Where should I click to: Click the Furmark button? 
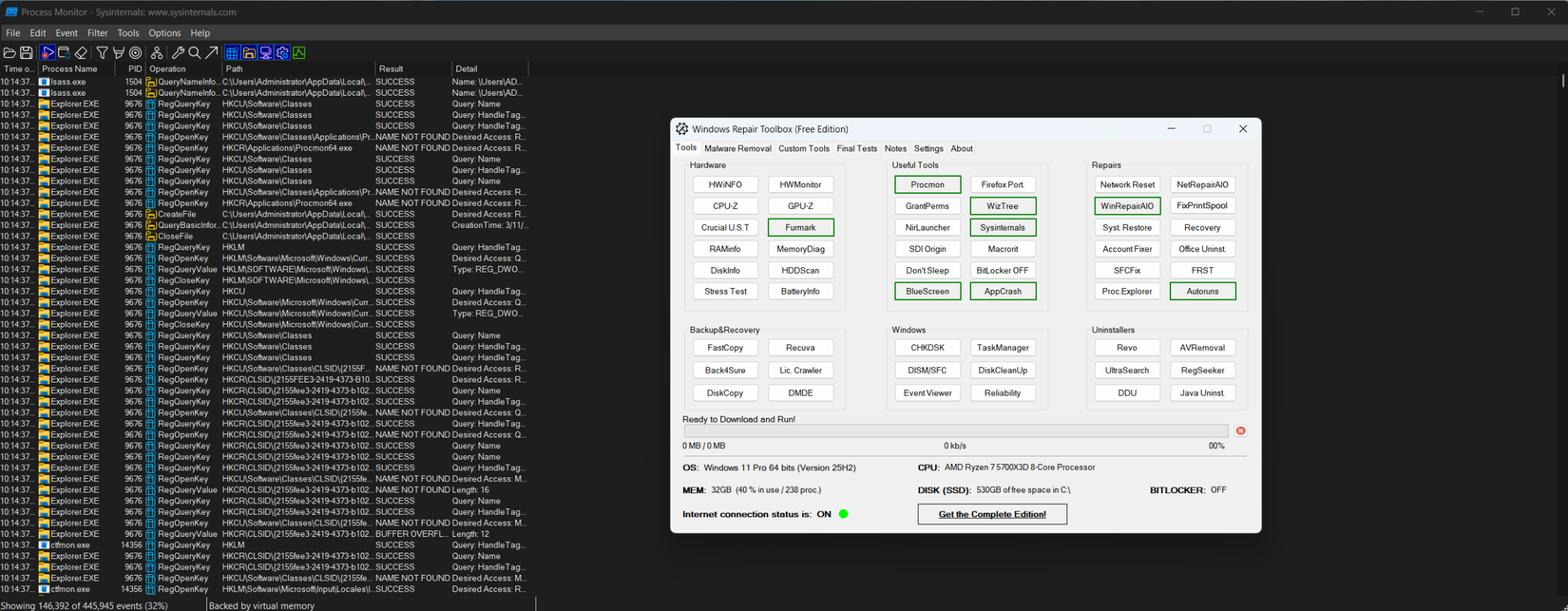coord(800,227)
